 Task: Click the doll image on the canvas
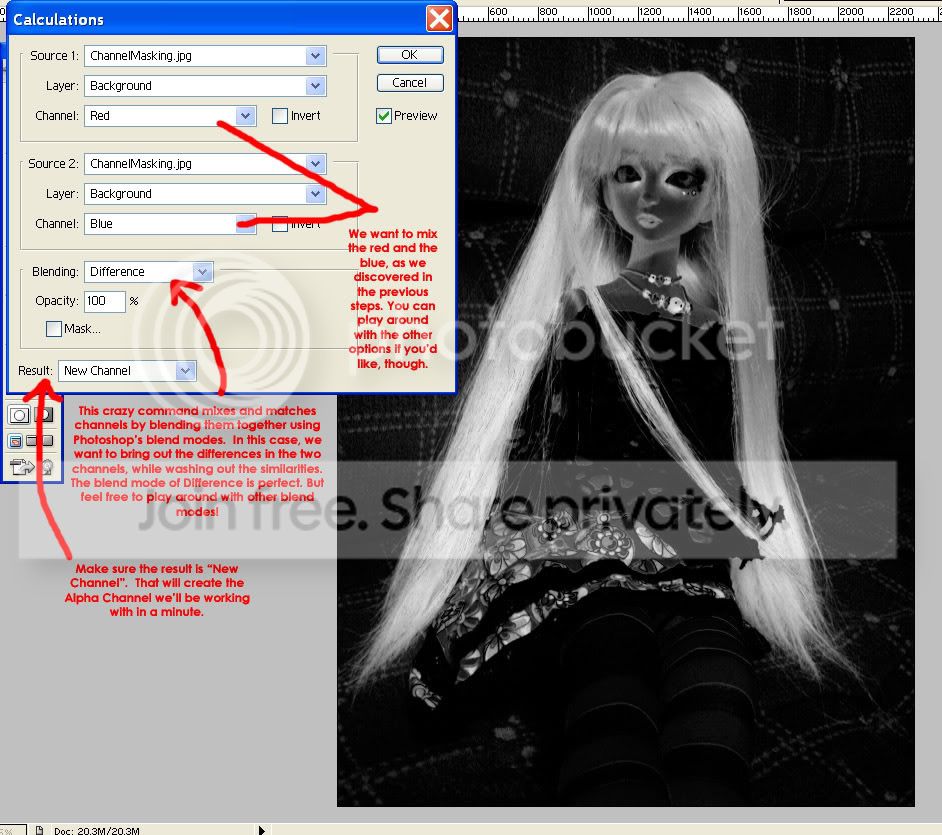click(x=625, y=422)
